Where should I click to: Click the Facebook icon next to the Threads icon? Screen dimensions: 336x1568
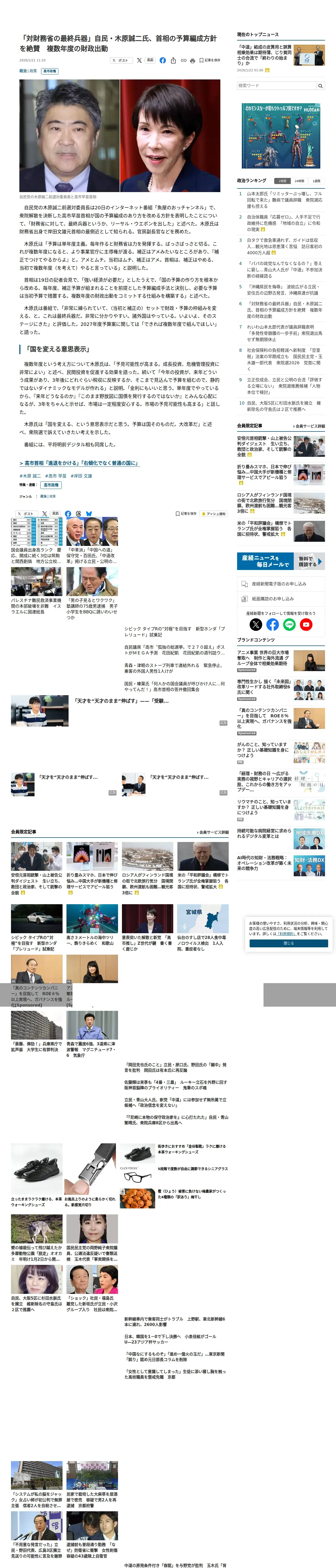tap(68, 514)
